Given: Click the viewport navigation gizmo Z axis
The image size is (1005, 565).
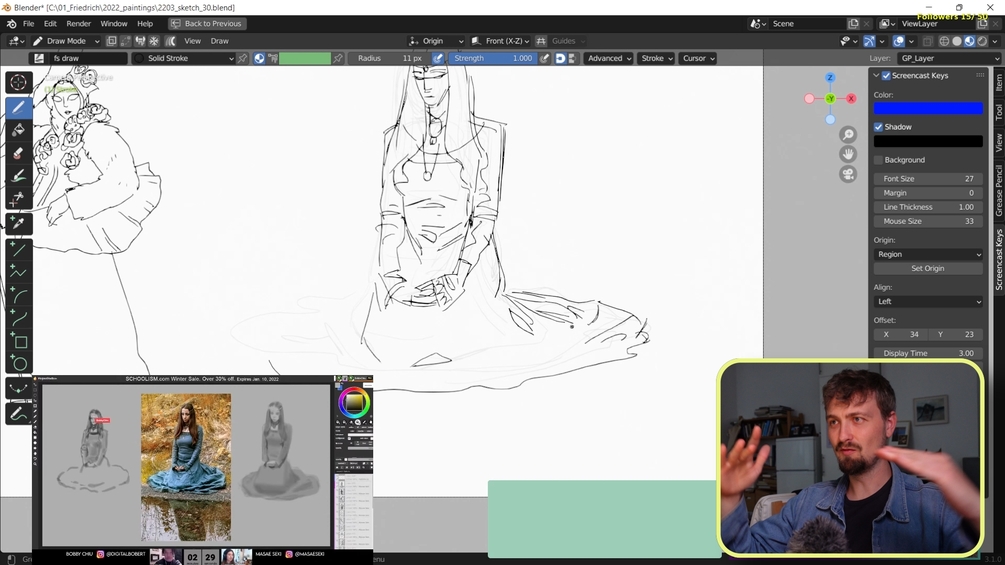Looking at the screenshot, I should point(830,78).
